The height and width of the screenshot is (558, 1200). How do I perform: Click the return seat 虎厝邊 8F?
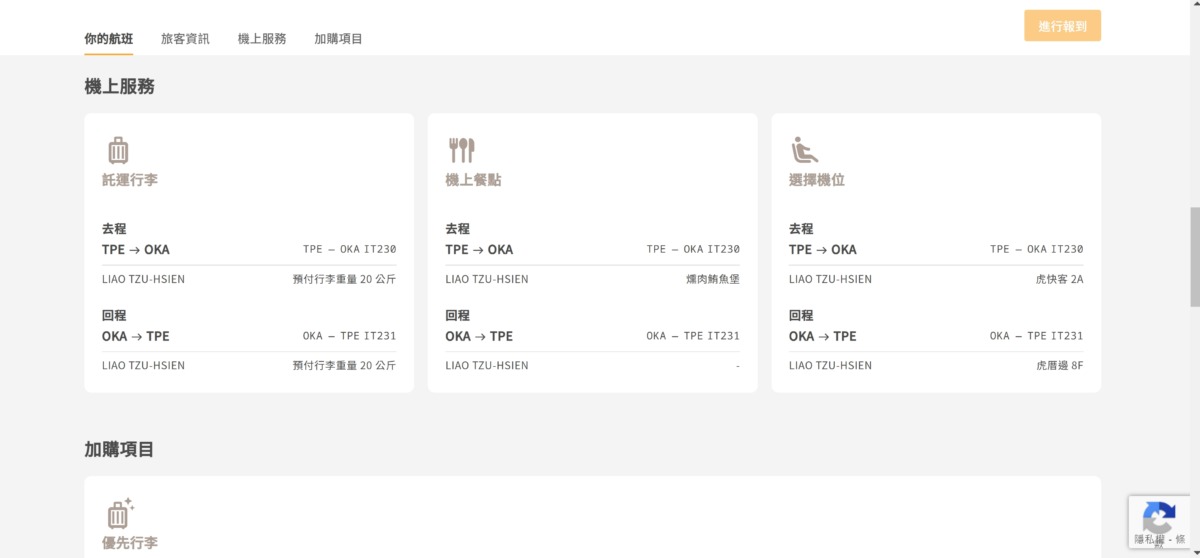pos(1059,366)
